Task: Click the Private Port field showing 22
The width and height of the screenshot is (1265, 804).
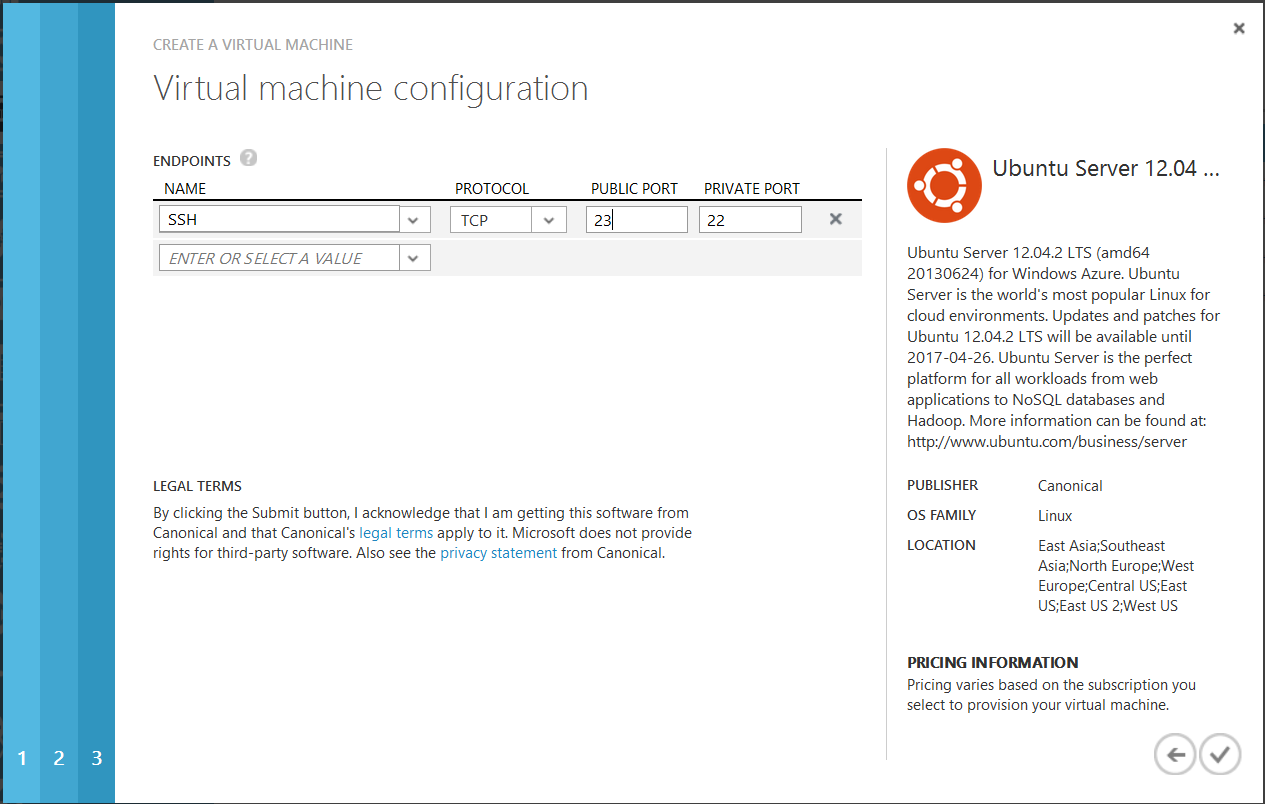Action: tap(750, 220)
